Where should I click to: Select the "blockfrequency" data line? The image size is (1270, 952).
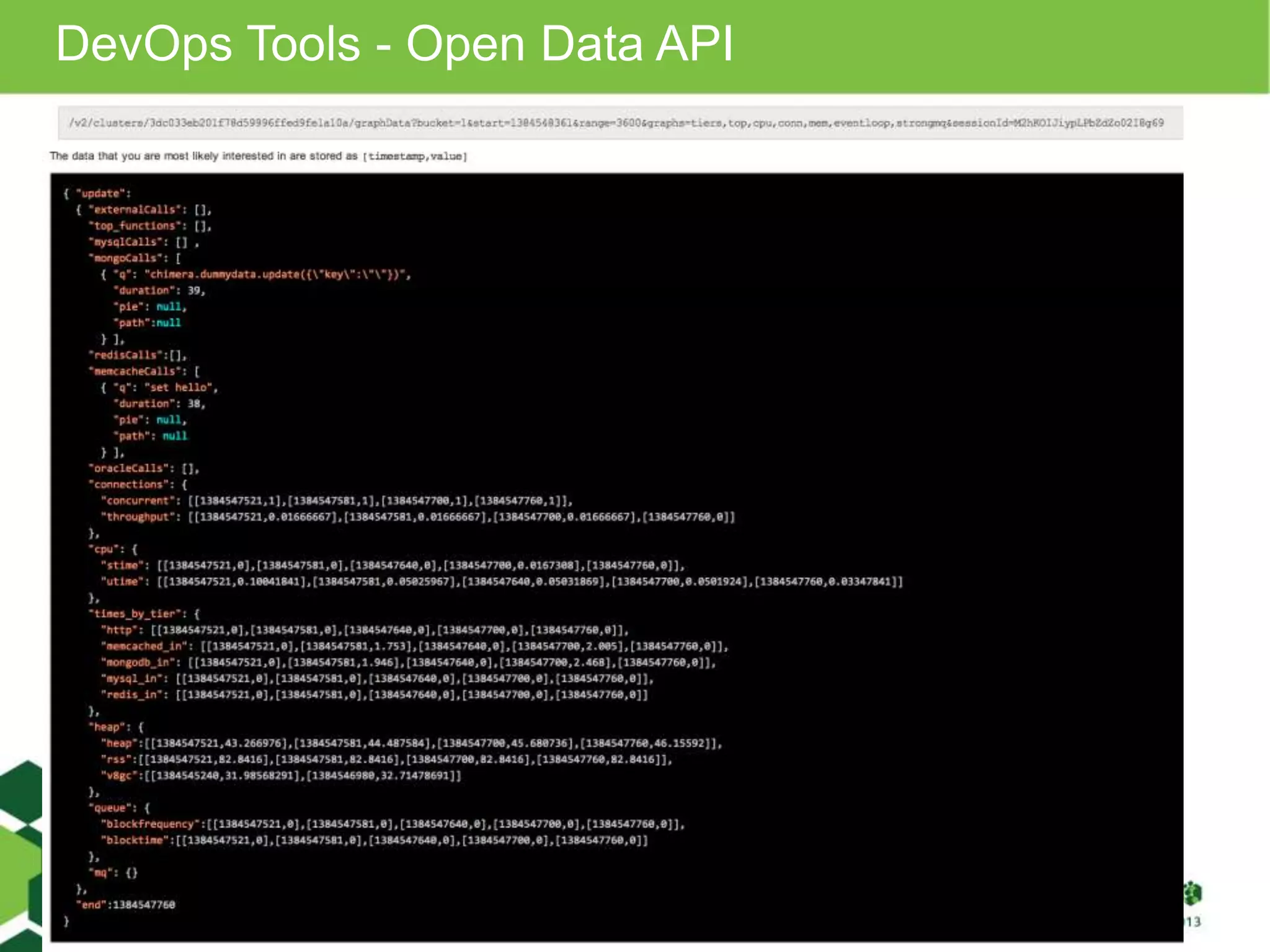pos(393,824)
